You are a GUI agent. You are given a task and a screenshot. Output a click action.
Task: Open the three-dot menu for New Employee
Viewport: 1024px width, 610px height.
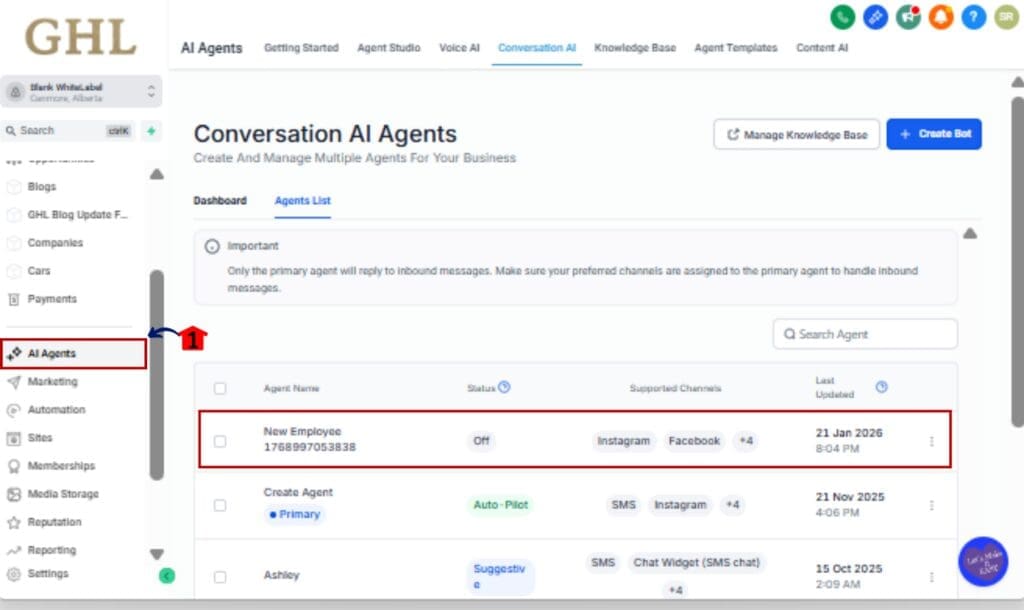[931, 440]
